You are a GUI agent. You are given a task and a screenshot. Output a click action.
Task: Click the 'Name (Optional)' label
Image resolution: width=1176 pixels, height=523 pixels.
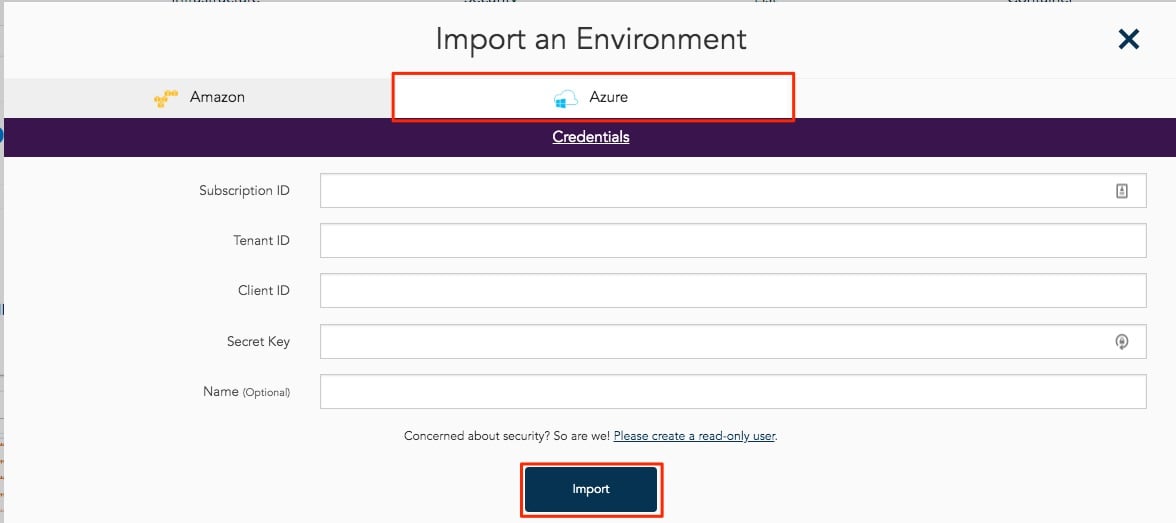point(246,392)
